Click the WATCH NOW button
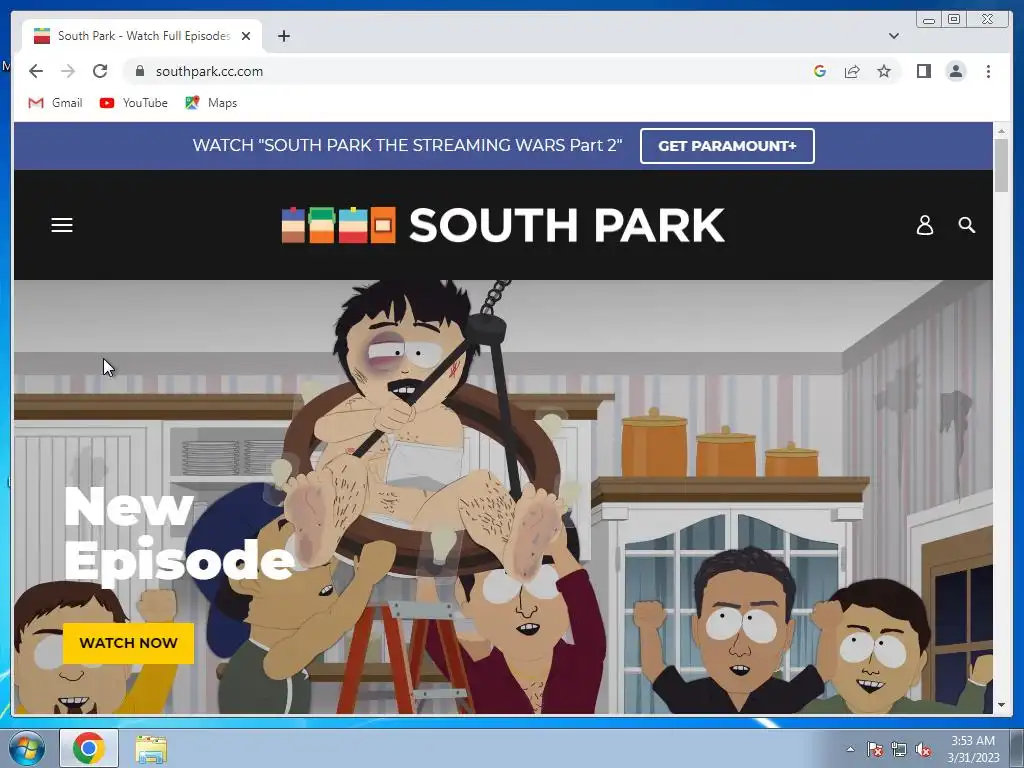The width and height of the screenshot is (1024, 768). tap(129, 643)
